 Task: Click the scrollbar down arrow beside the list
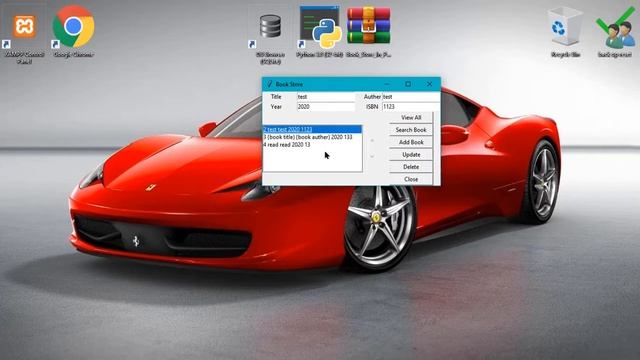tap(372, 156)
